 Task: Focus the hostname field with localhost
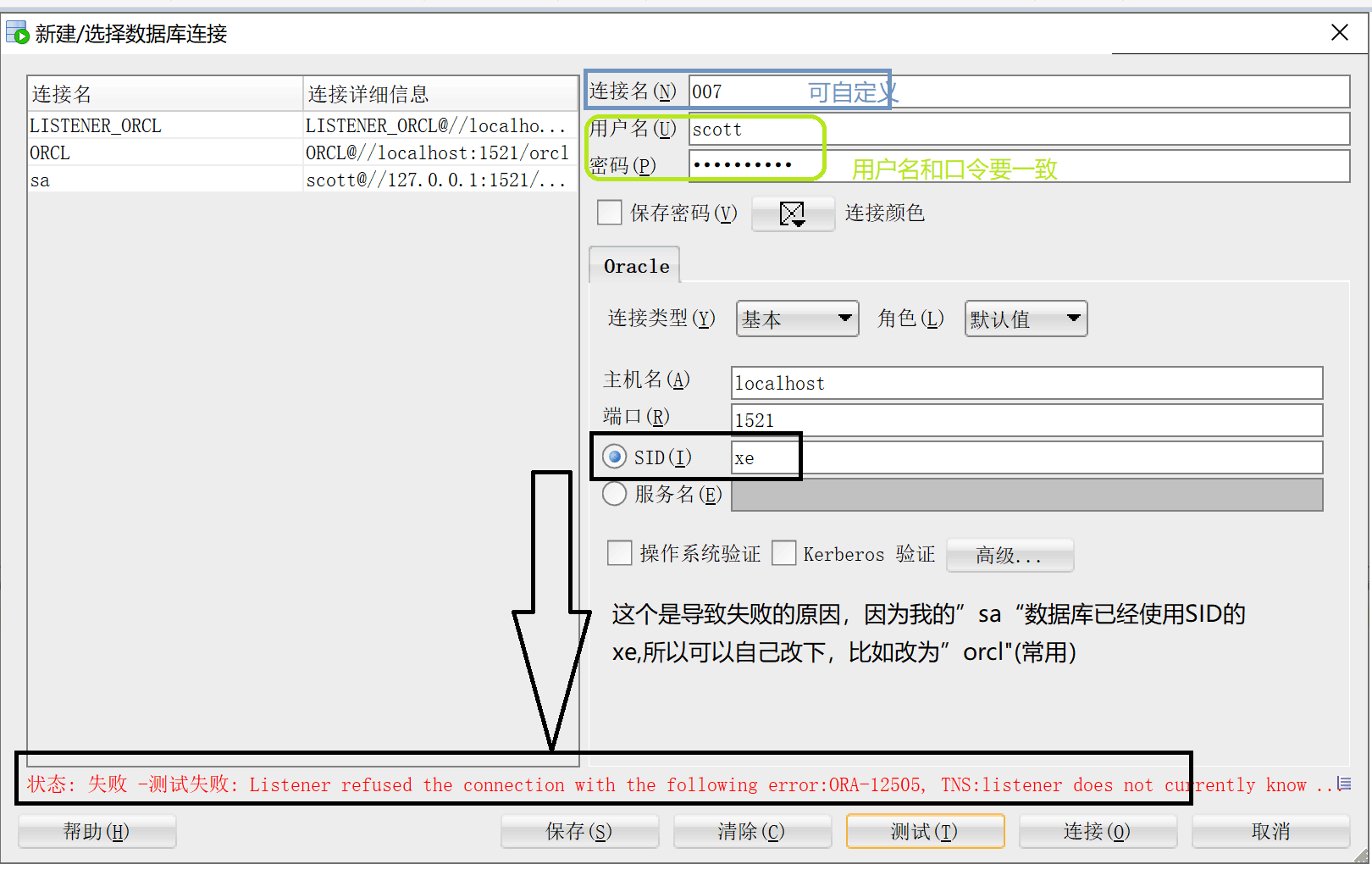(x=1026, y=383)
